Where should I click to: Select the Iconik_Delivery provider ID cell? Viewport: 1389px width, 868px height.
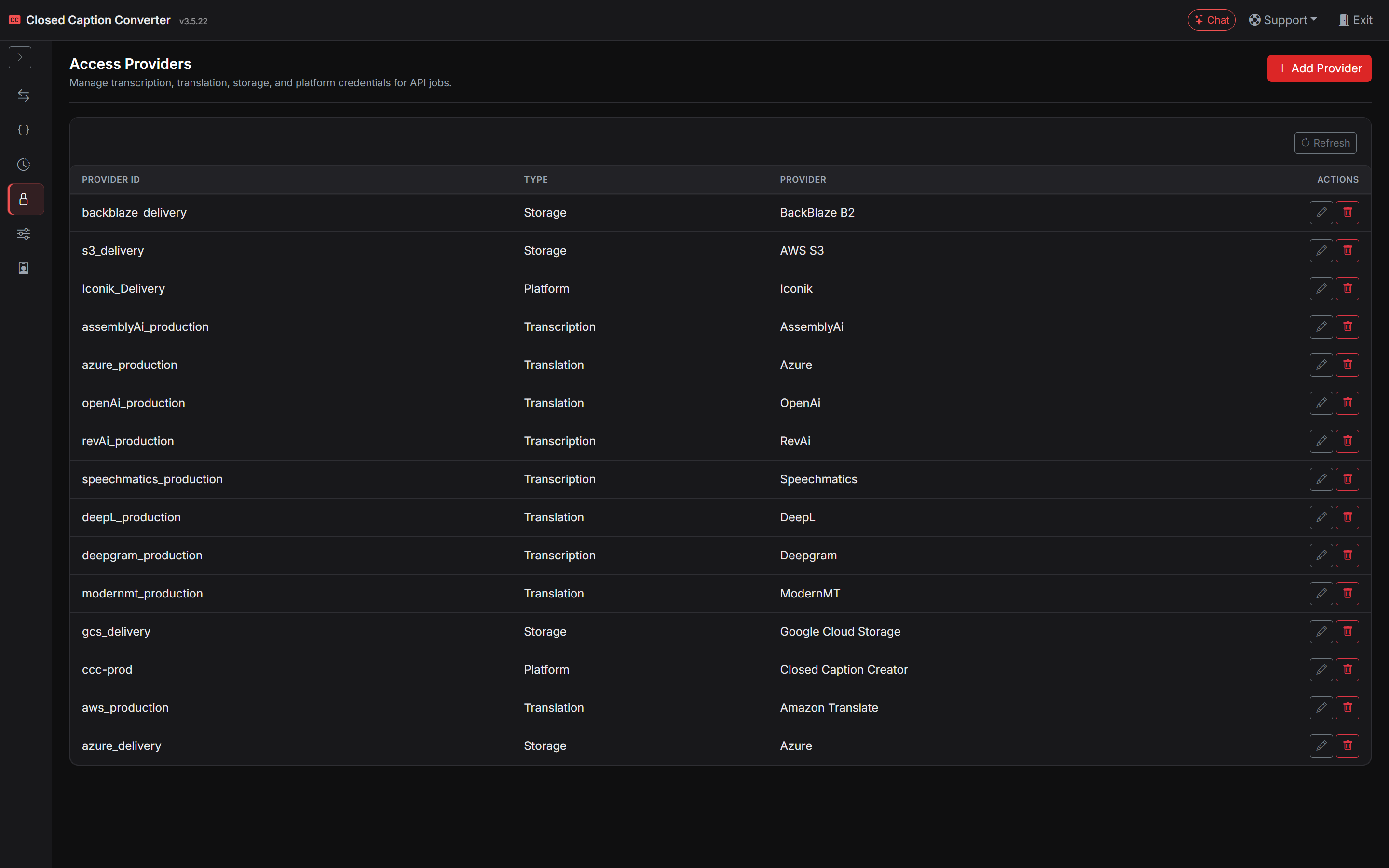123,289
